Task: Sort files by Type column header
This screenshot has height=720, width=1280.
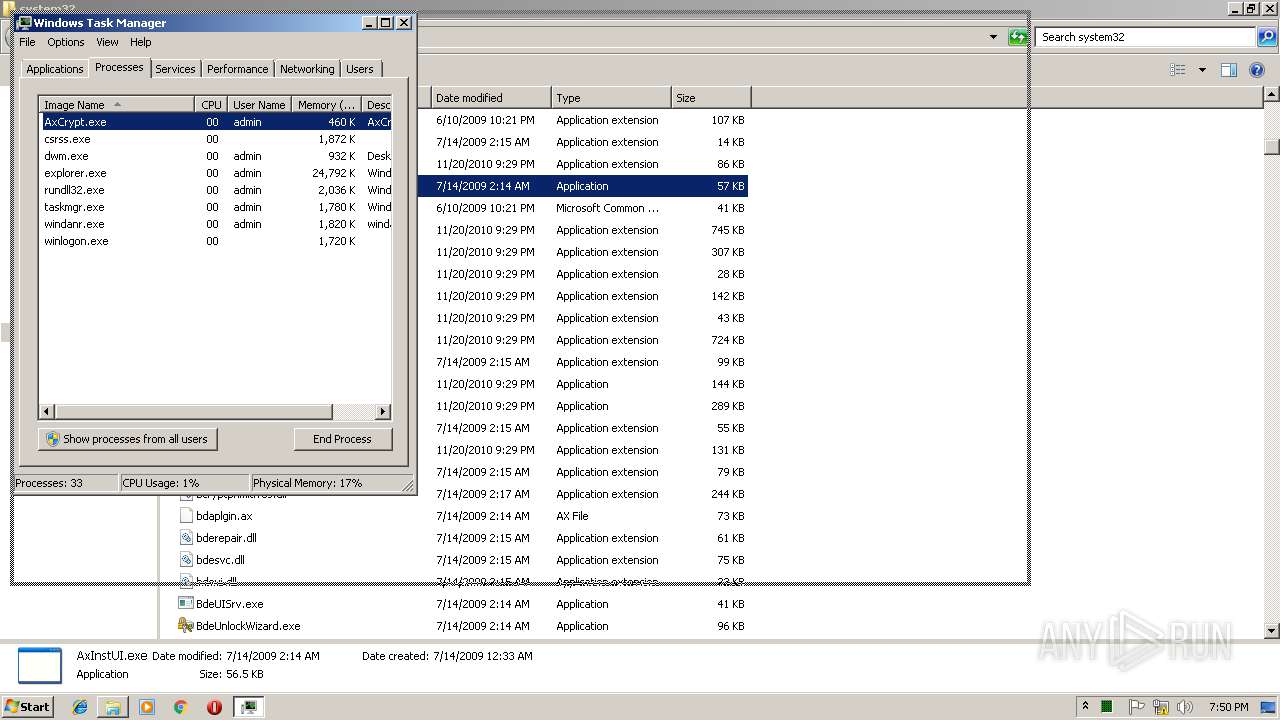Action: (x=611, y=98)
